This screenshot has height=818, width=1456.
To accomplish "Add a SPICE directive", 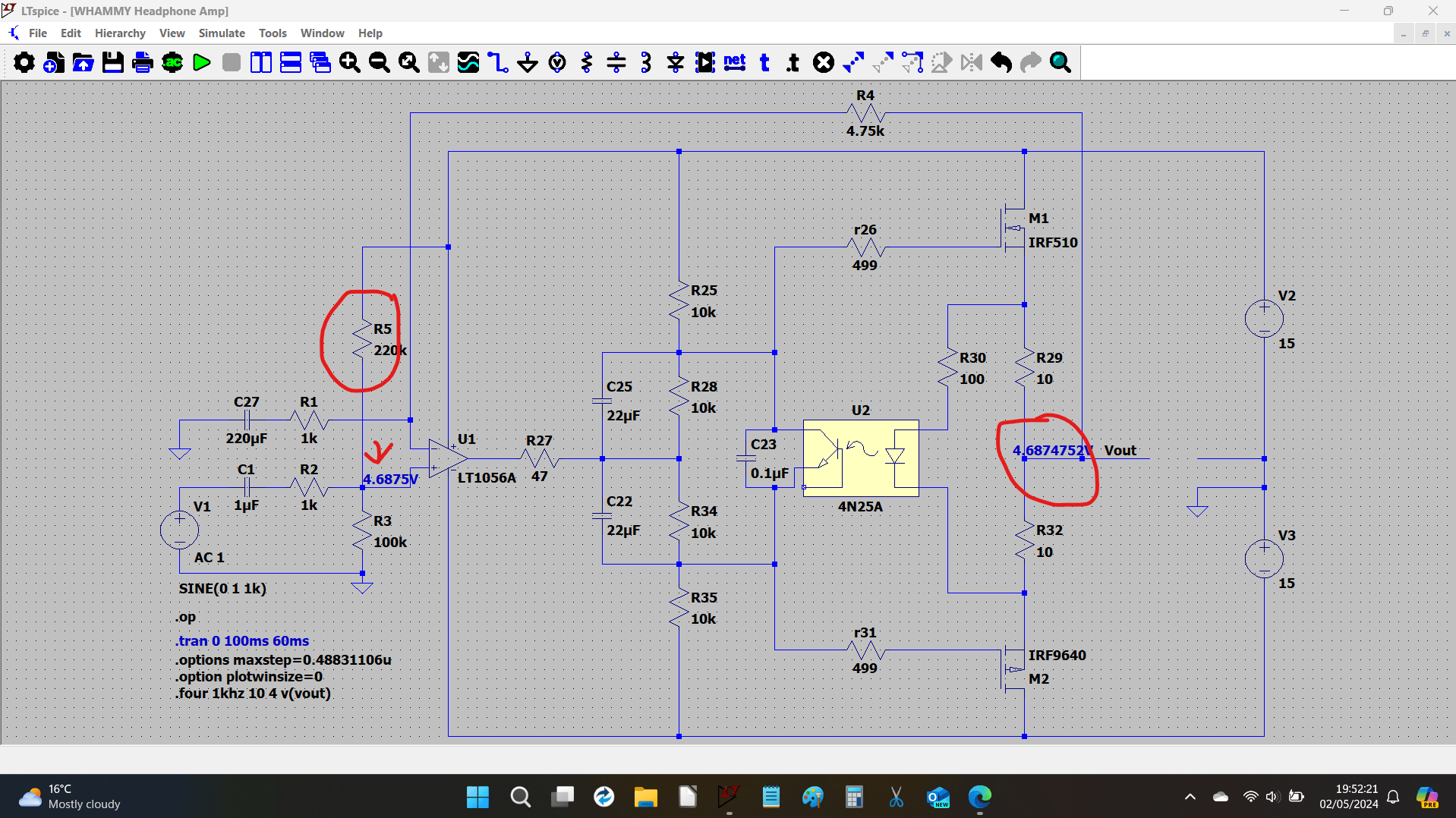I will tap(793, 62).
